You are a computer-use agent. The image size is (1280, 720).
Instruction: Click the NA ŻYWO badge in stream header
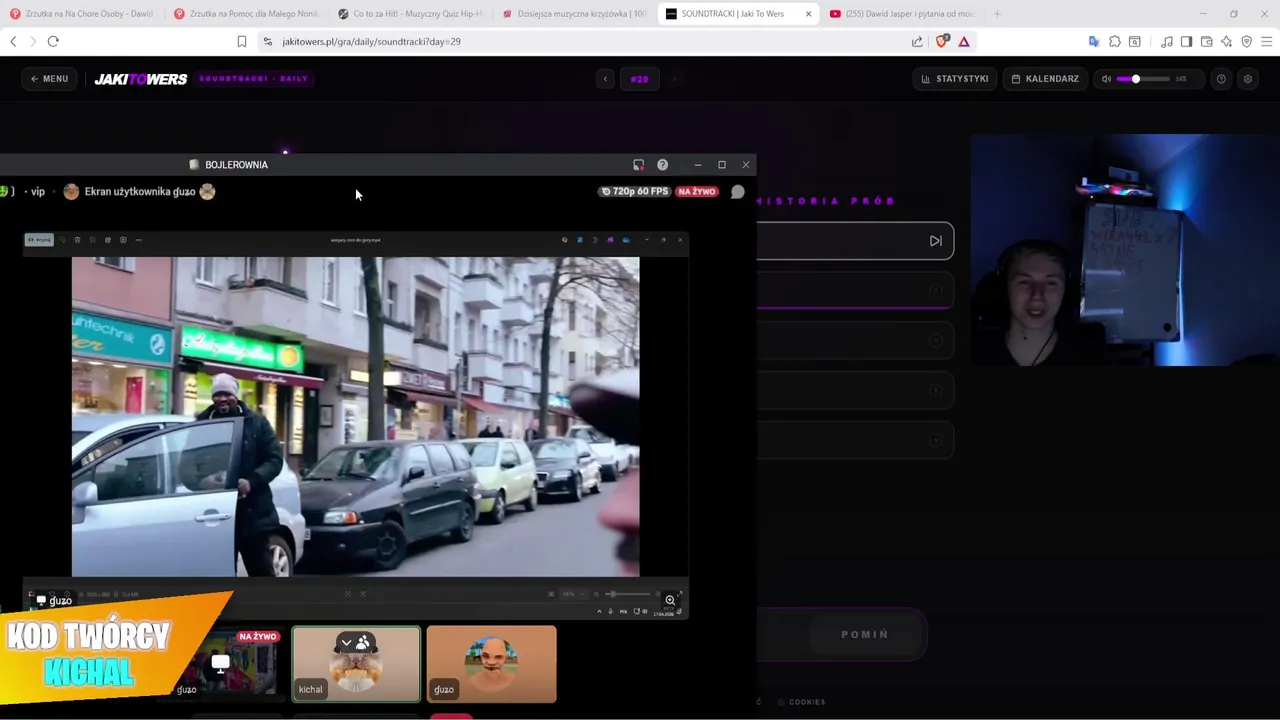point(697,191)
